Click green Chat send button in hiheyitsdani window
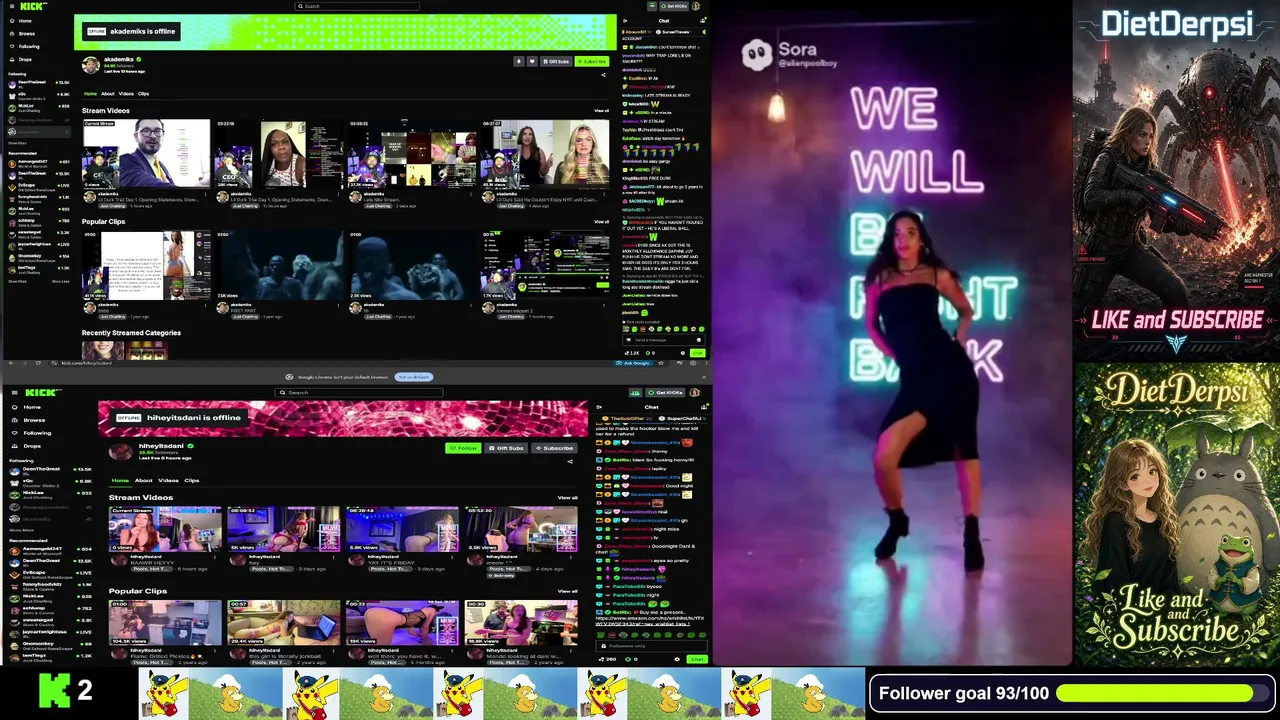The width and height of the screenshot is (1280, 720). tap(697, 659)
